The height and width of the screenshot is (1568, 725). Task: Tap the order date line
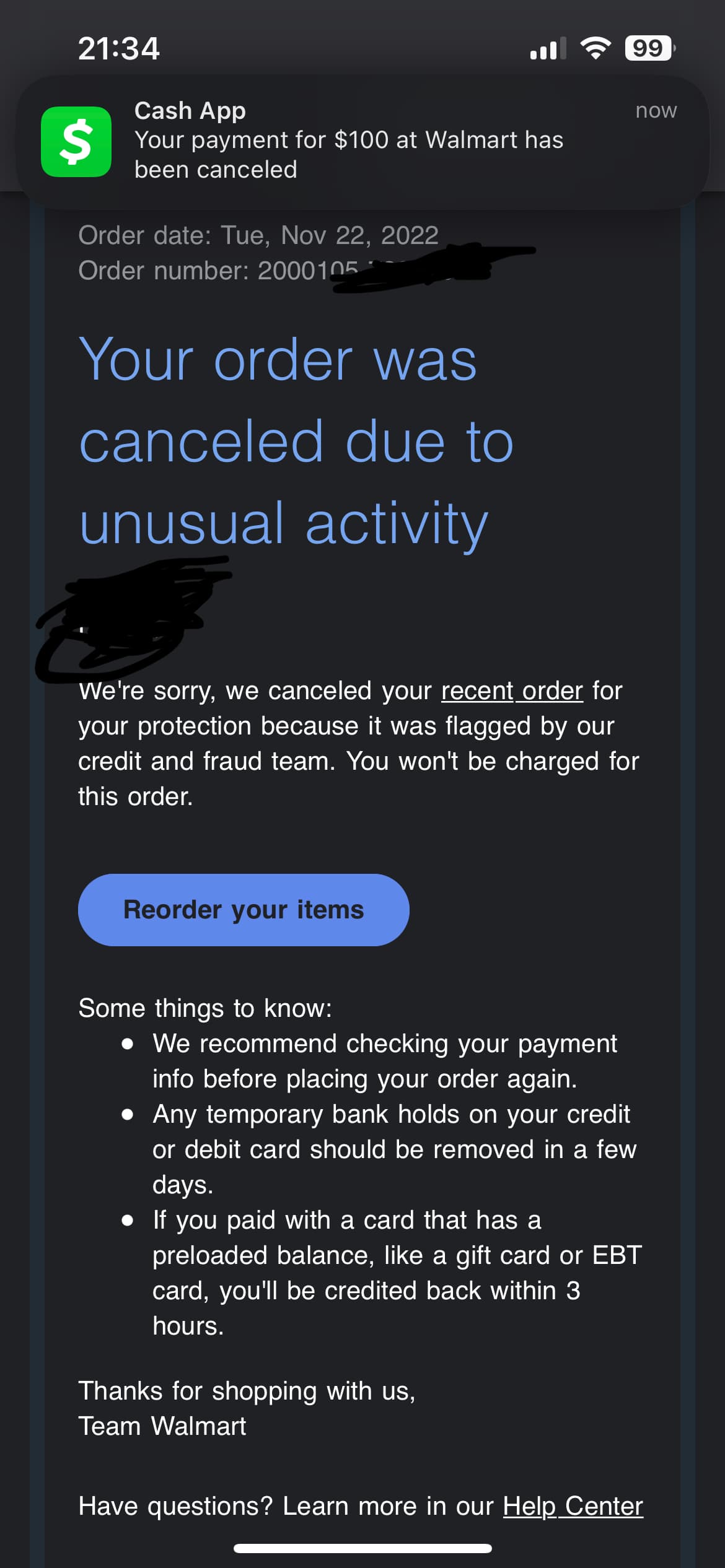258,235
